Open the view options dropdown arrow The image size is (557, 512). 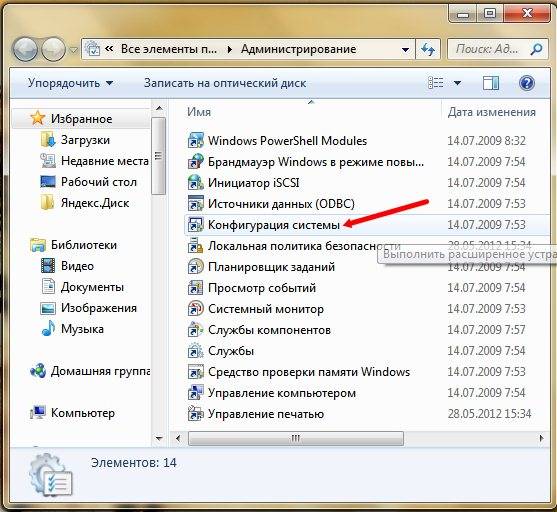458,83
